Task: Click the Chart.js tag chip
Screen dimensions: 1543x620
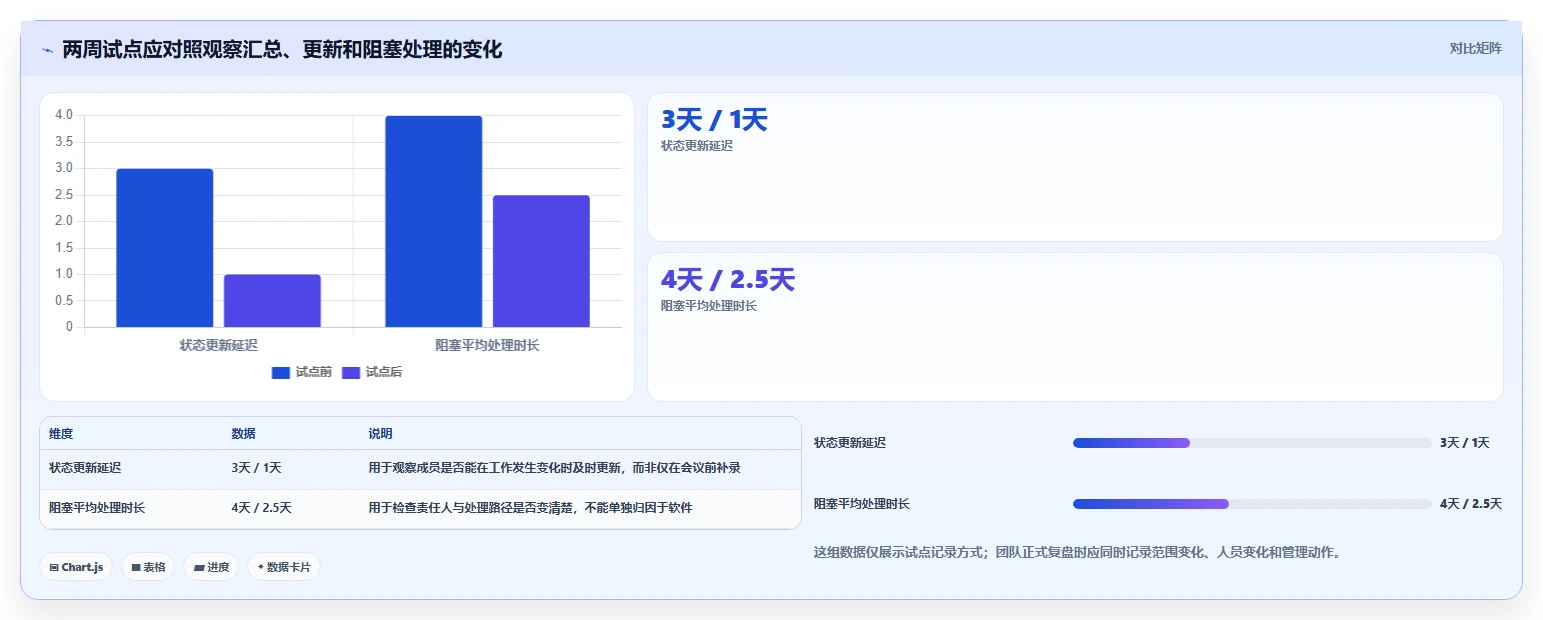Action: coord(76,567)
